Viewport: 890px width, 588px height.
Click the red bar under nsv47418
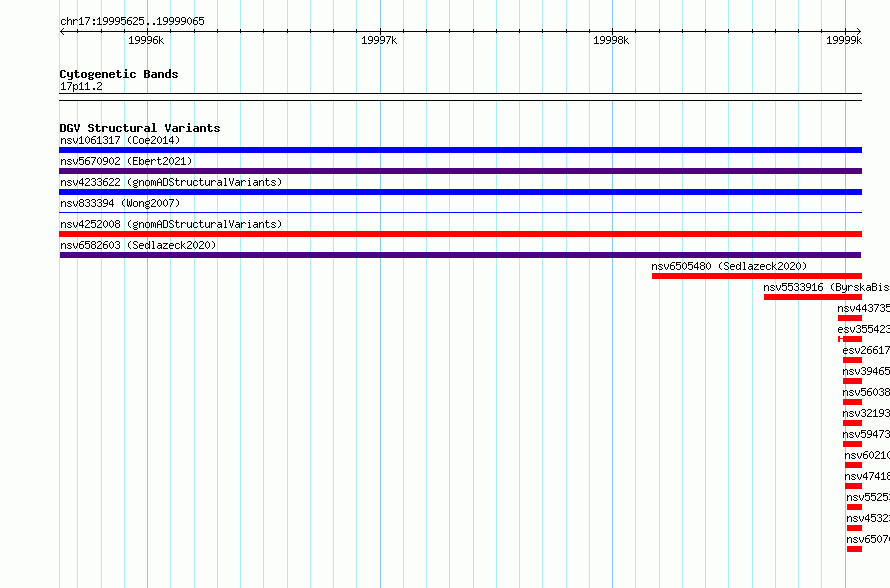[x=854, y=486]
